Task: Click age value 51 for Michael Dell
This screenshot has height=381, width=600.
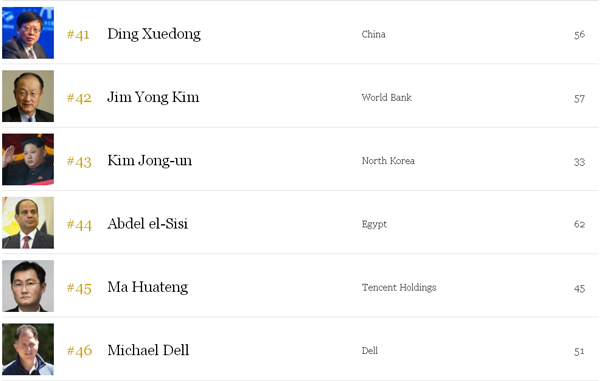Action: (579, 351)
